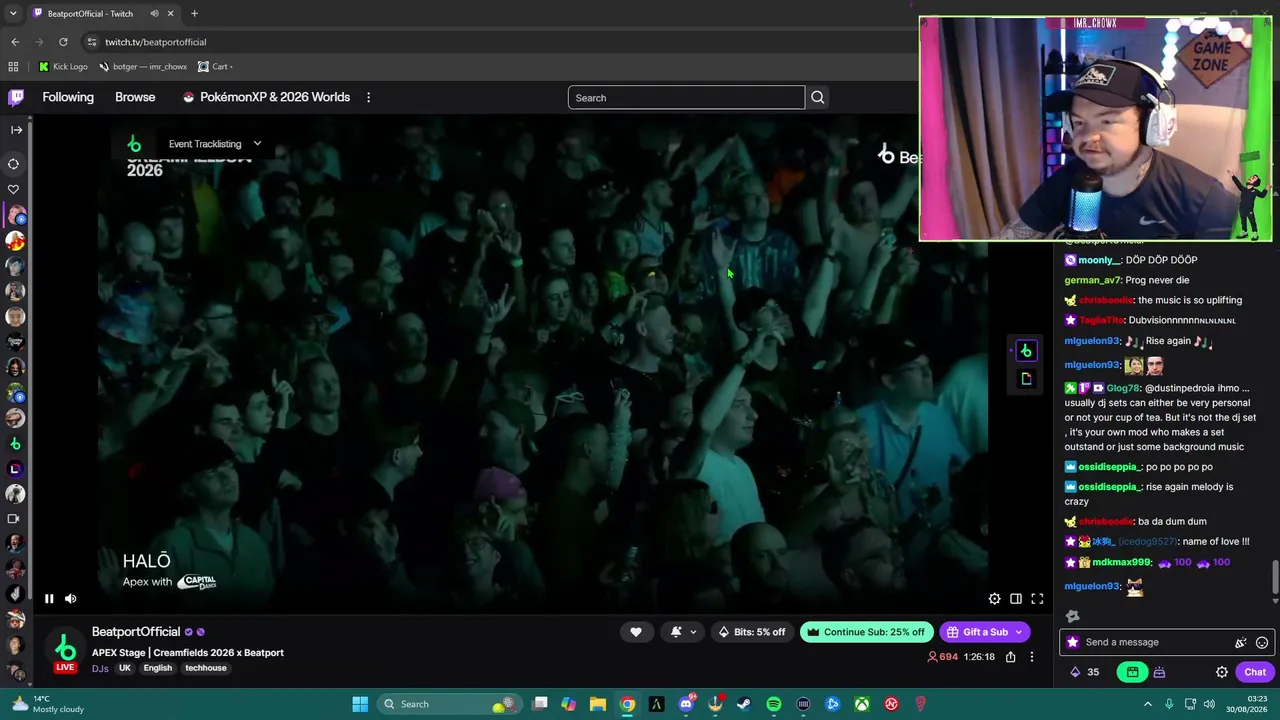Open the Following tab
This screenshot has width=1280, height=720.
(68, 97)
